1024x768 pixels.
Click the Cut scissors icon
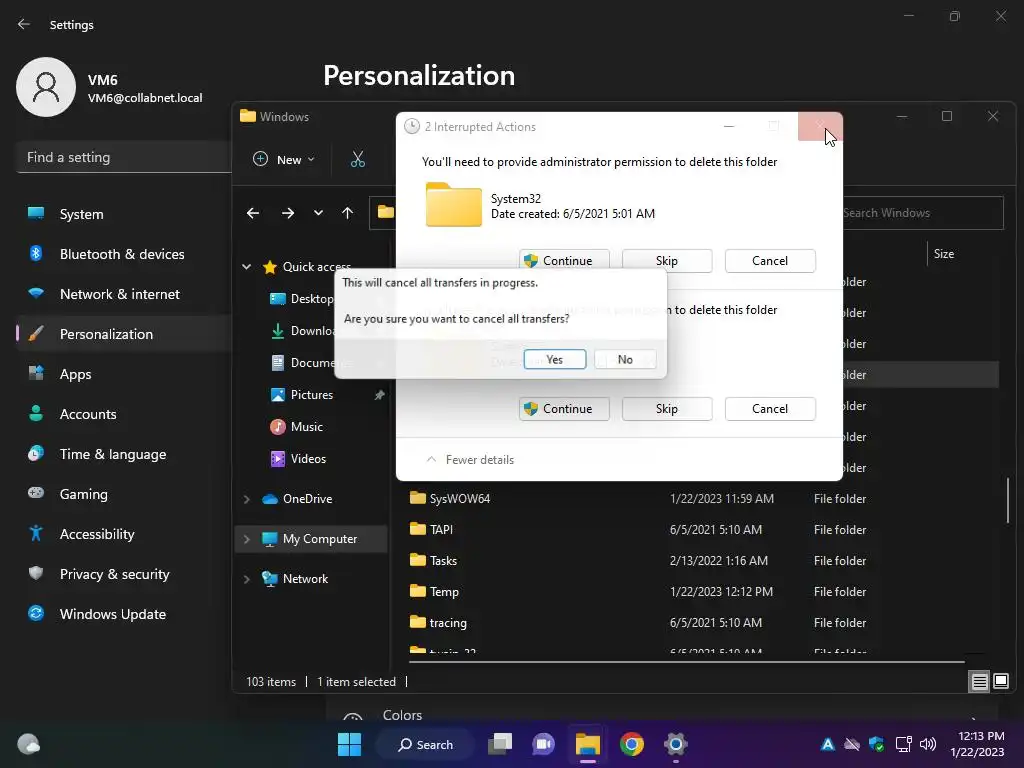[x=358, y=159]
